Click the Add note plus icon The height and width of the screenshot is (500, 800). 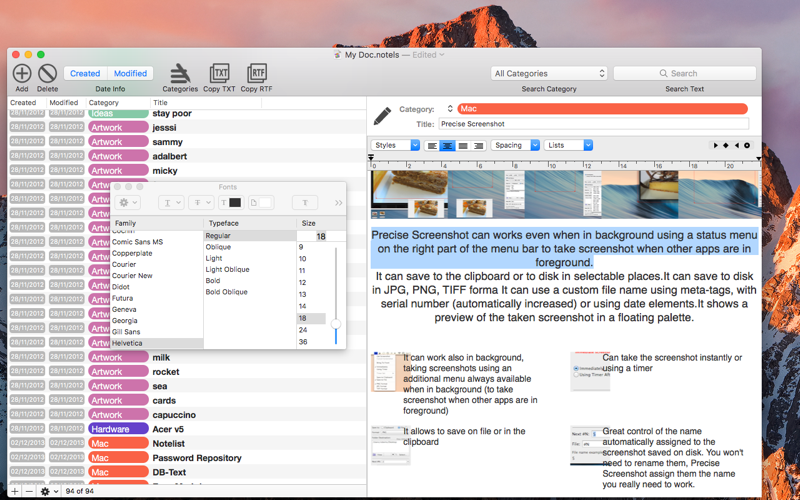click(x=21, y=73)
